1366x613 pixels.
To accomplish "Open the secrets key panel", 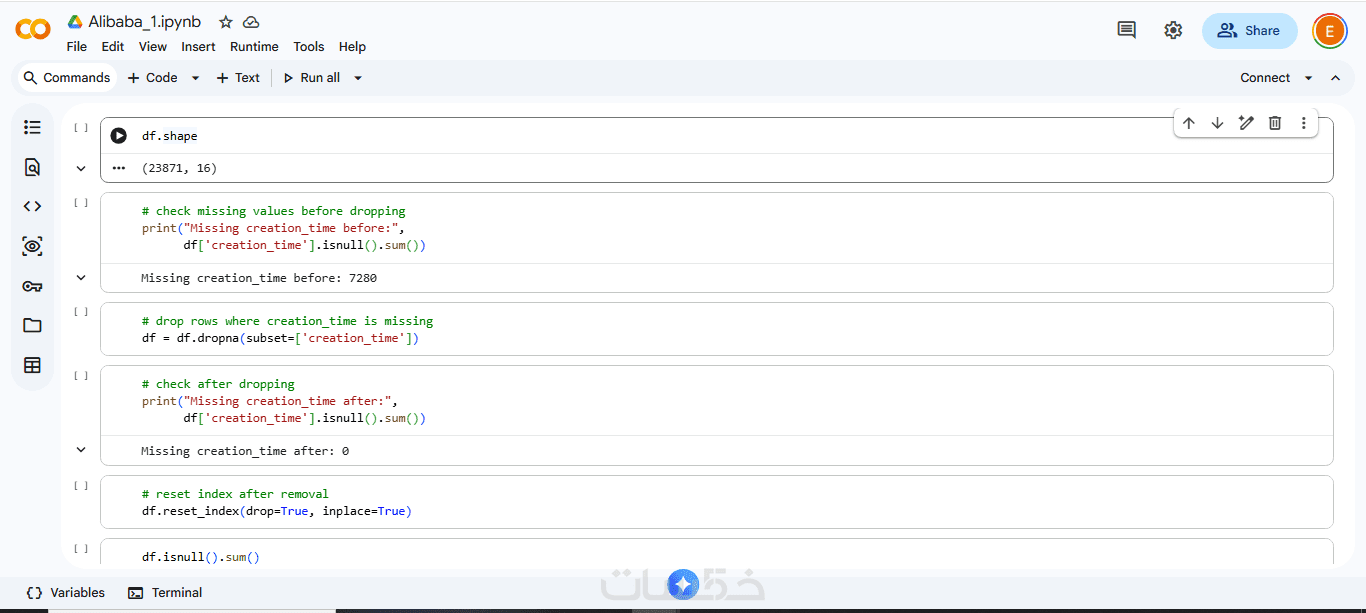I will [32, 286].
